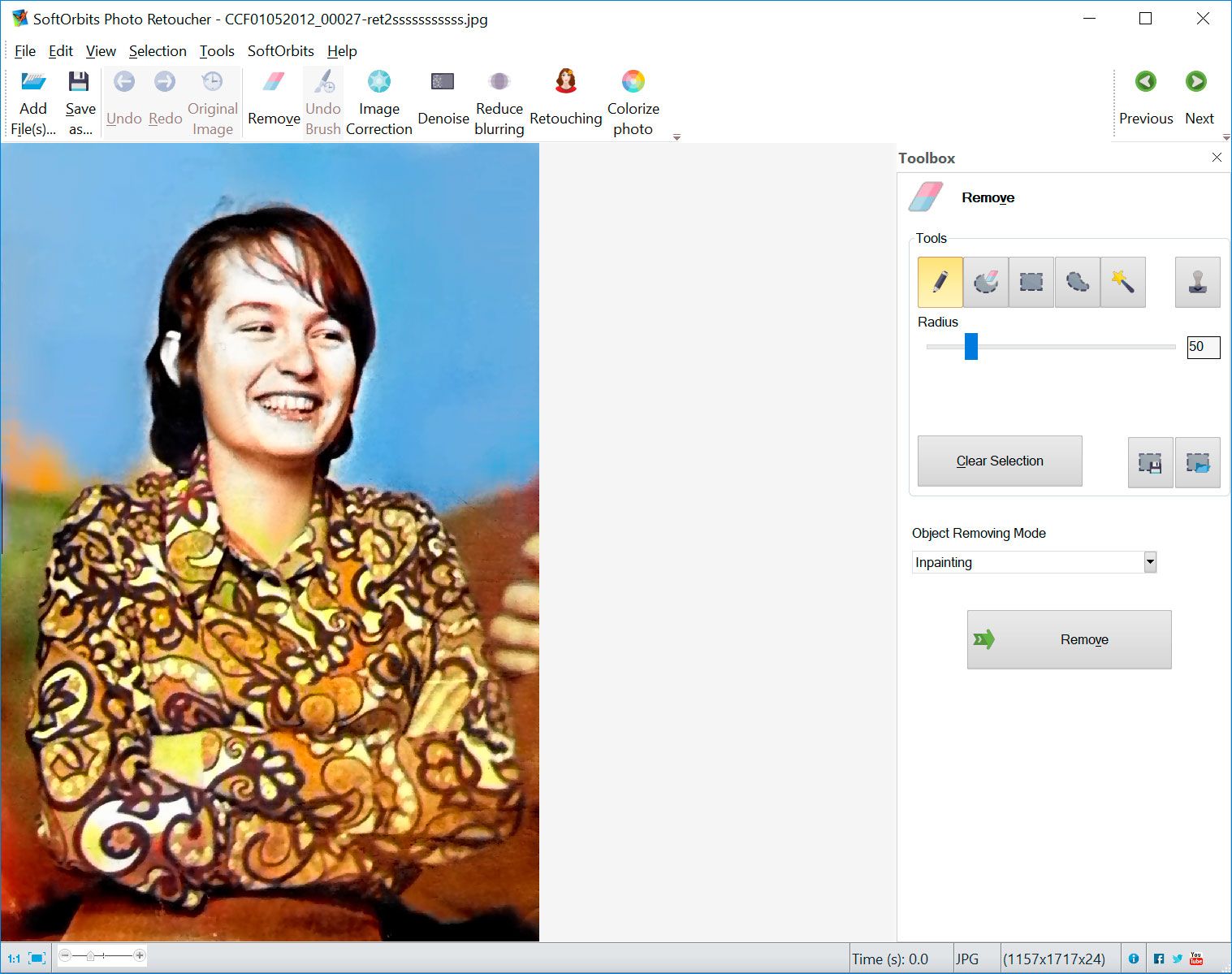Click the green Remove button
This screenshot has height=974, width=1232.
point(1069,639)
